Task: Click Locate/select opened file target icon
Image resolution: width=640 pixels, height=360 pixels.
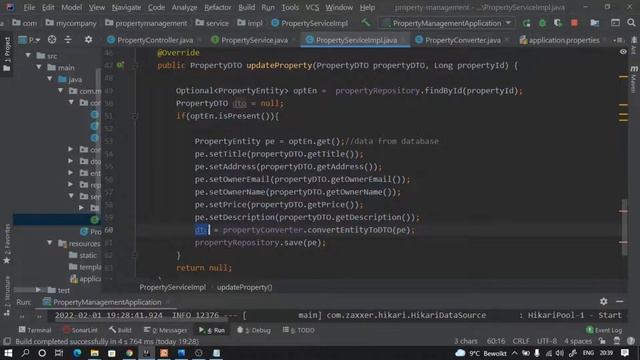Action: [x=52, y=40]
